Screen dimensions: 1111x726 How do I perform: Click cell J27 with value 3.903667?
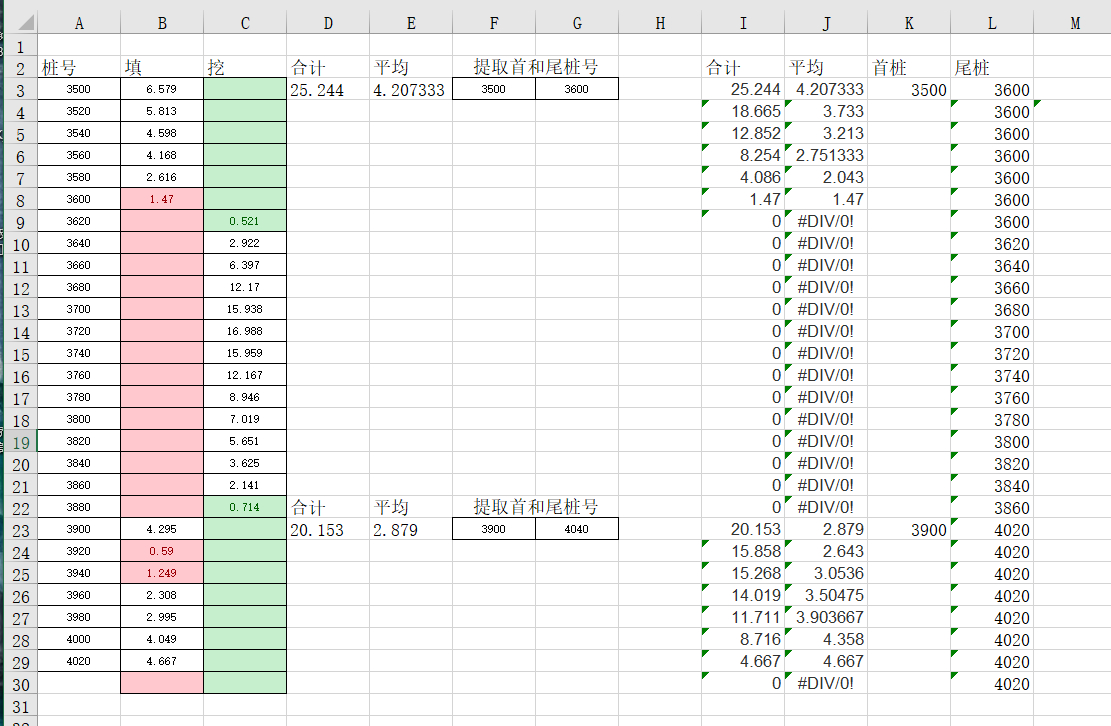coord(825,617)
